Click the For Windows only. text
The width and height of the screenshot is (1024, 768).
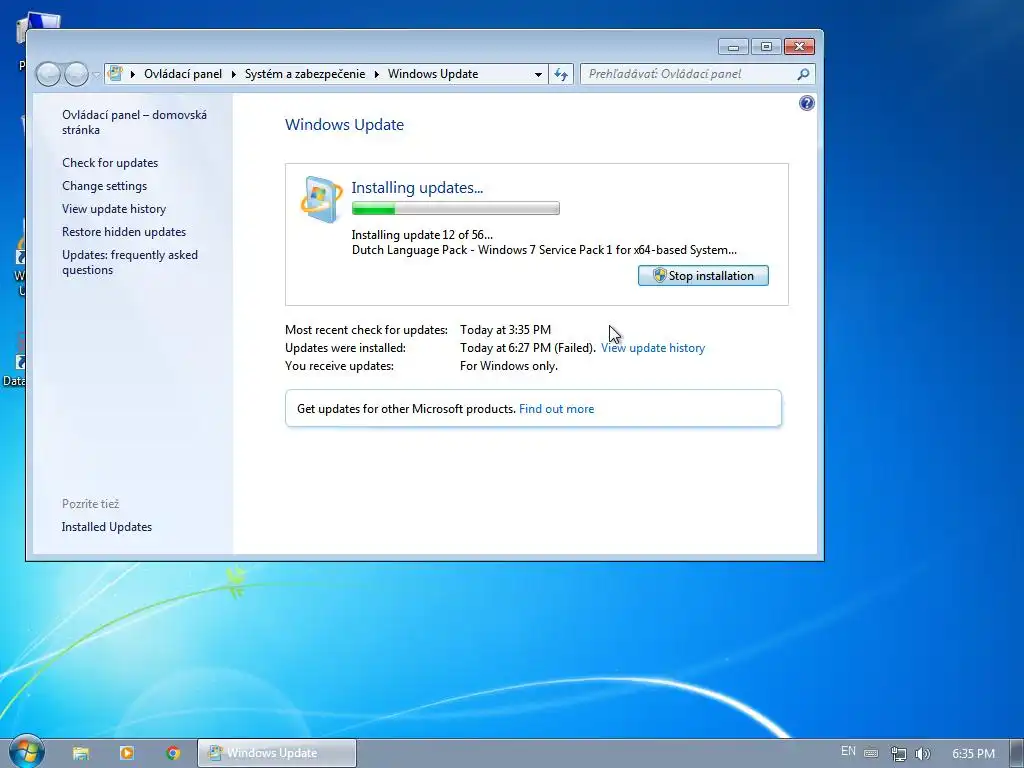[509, 366]
